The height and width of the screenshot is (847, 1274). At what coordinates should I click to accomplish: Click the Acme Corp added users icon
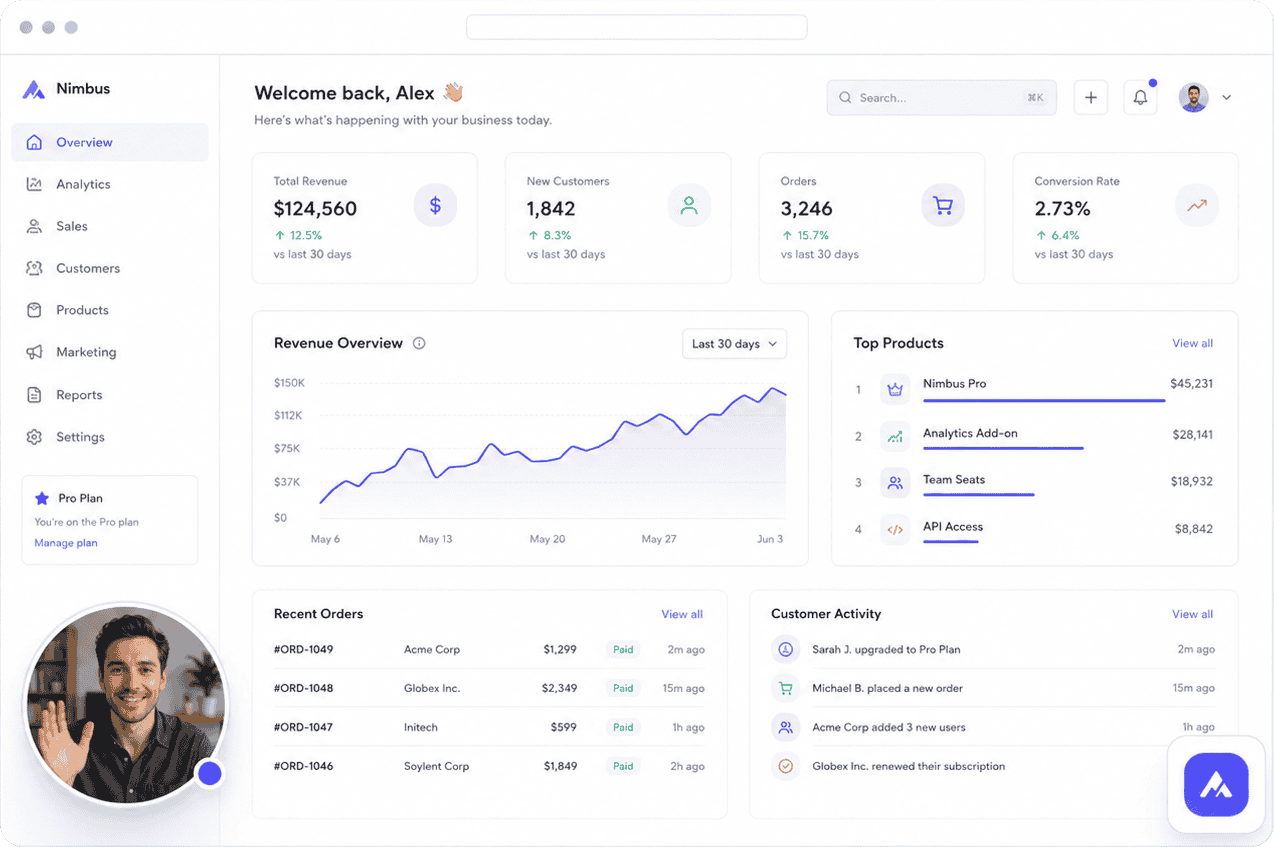pos(786,727)
